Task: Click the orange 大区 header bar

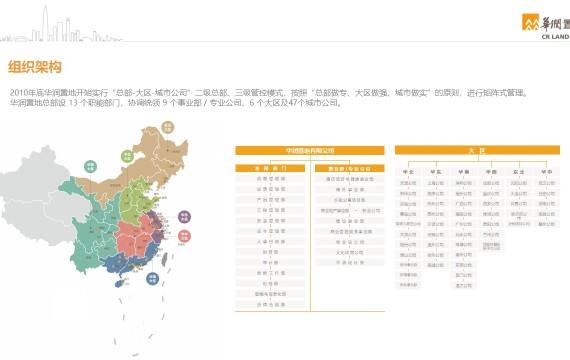Action: [477, 150]
